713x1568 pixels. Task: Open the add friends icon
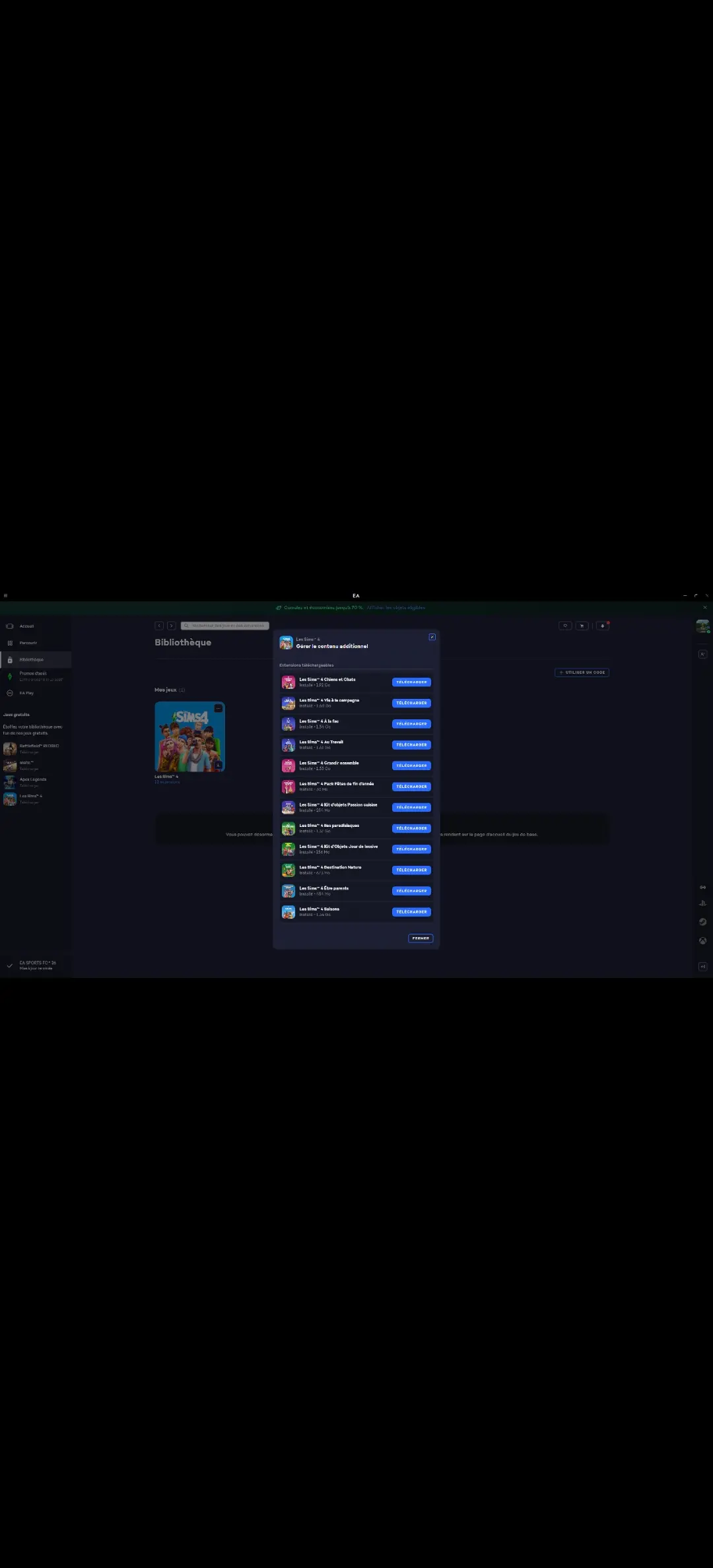coord(702,654)
